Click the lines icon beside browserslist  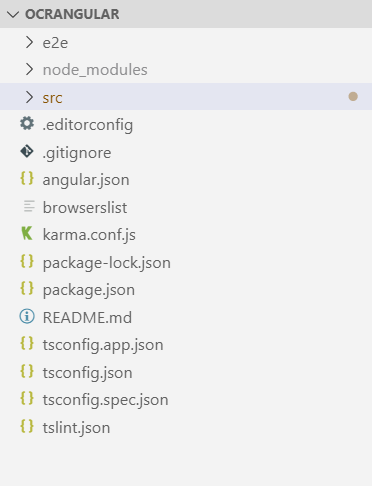pos(29,206)
